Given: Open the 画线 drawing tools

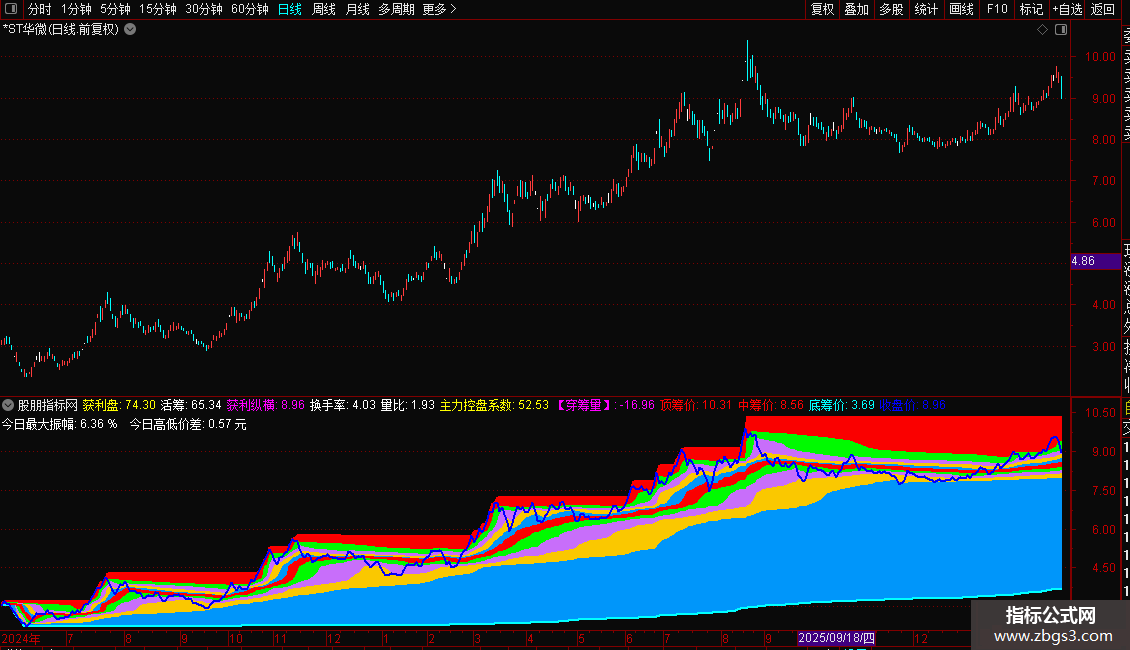Looking at the screenshot, I should point(961,9).
